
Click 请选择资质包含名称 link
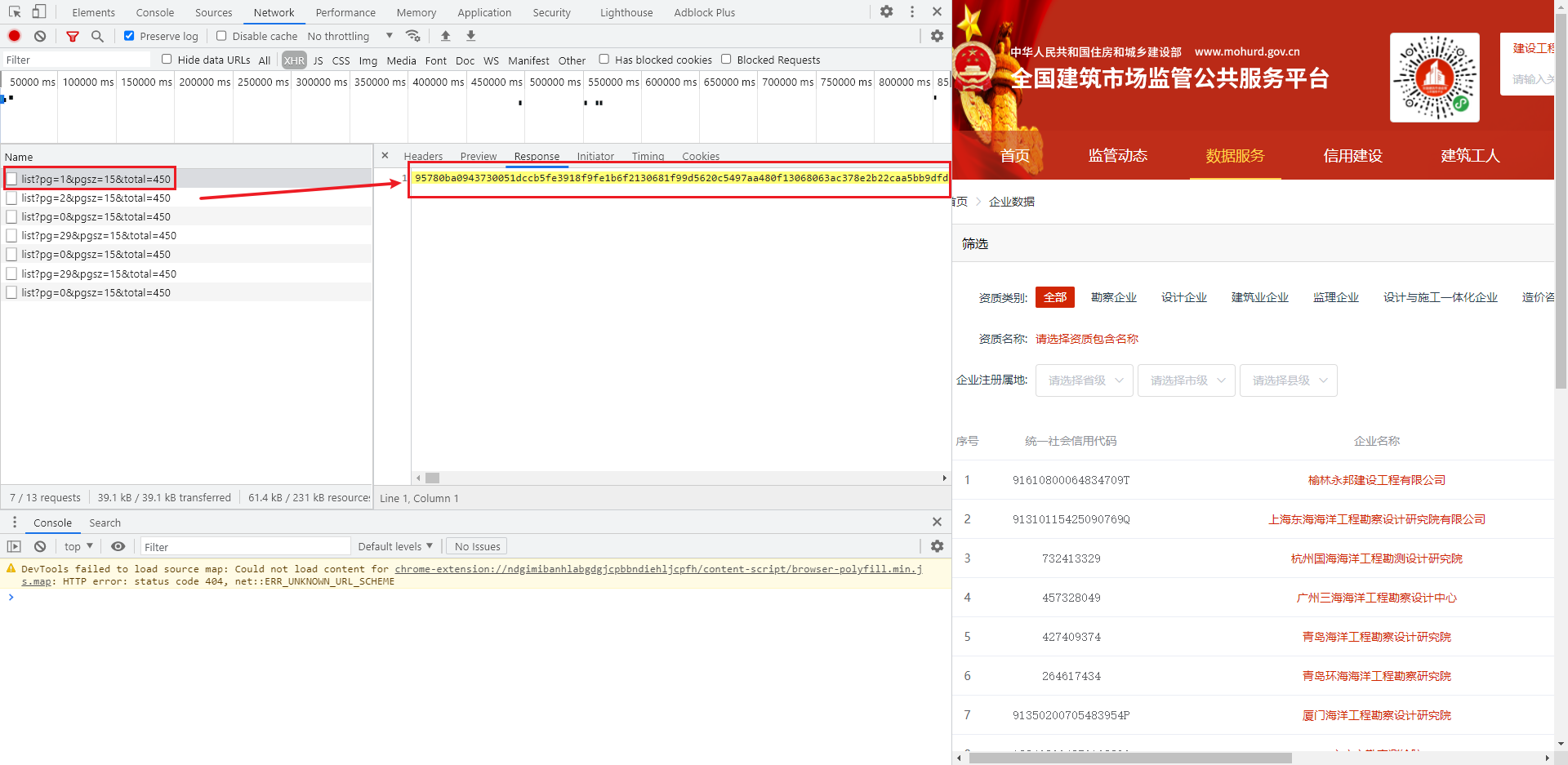[x=1087, y=339]
